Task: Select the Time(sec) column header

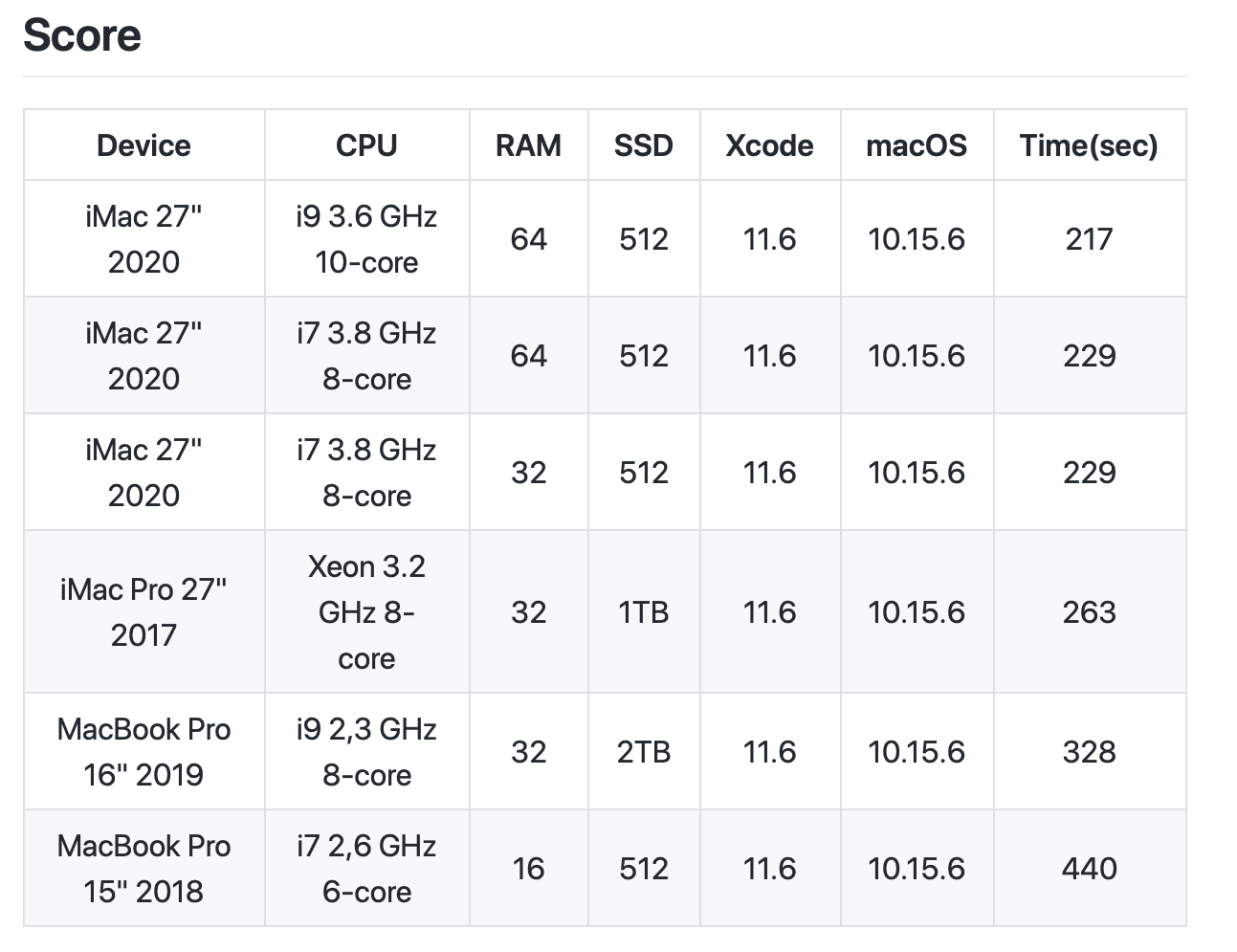Action: [1089, 145]
